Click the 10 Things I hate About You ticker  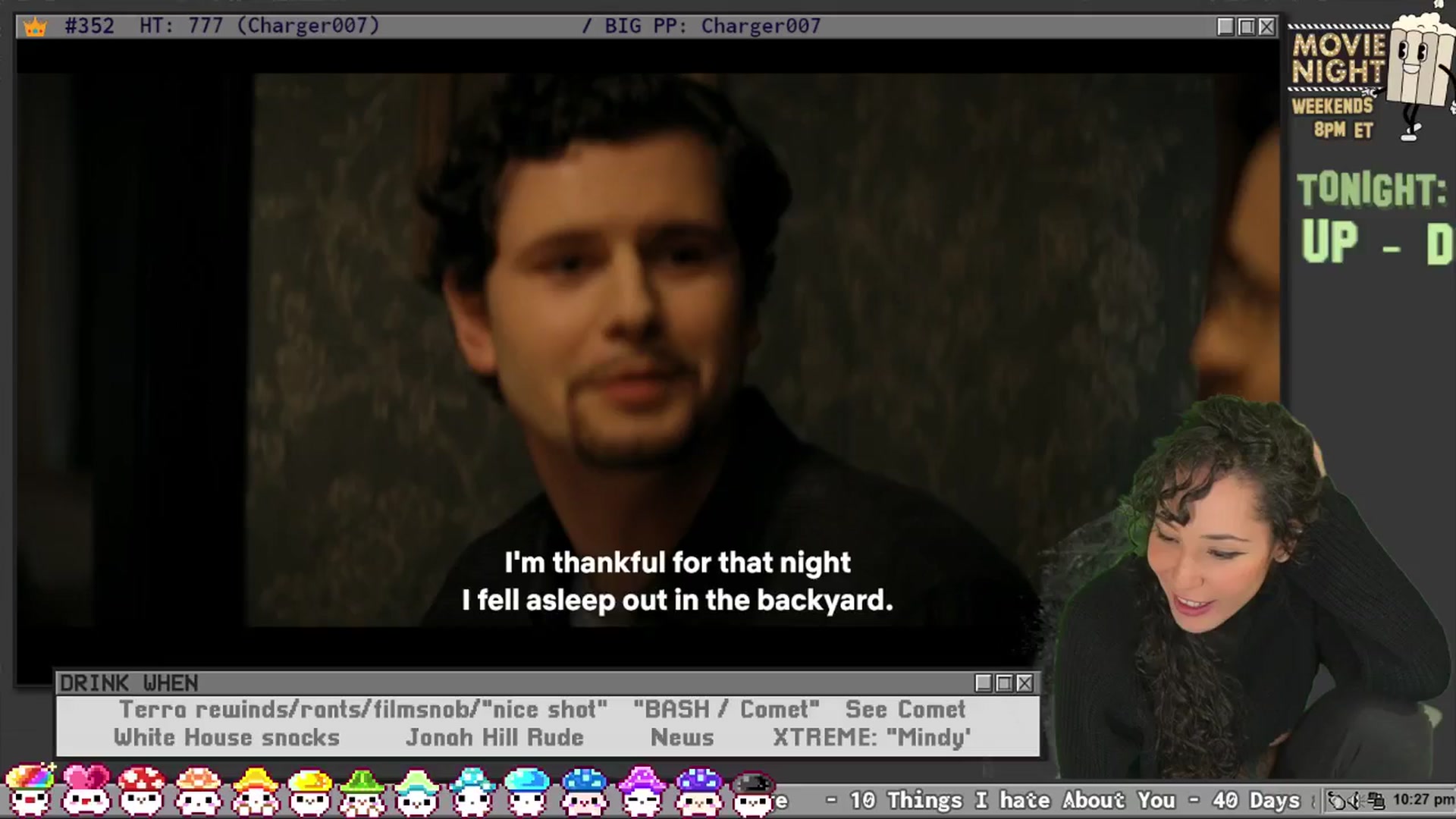pos(1013,800)
